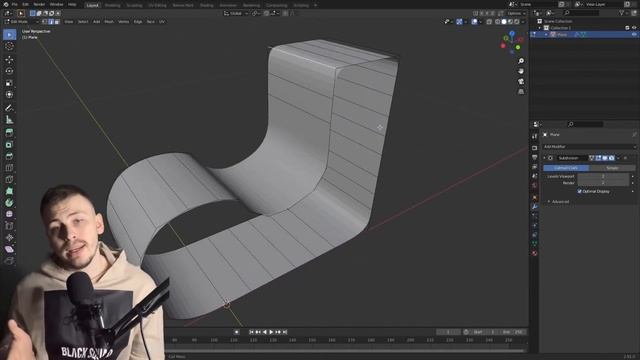This screenshot has height=360, width=640.
Task: Open viewport shading options dropdown arrow
Action: point(523,22)
